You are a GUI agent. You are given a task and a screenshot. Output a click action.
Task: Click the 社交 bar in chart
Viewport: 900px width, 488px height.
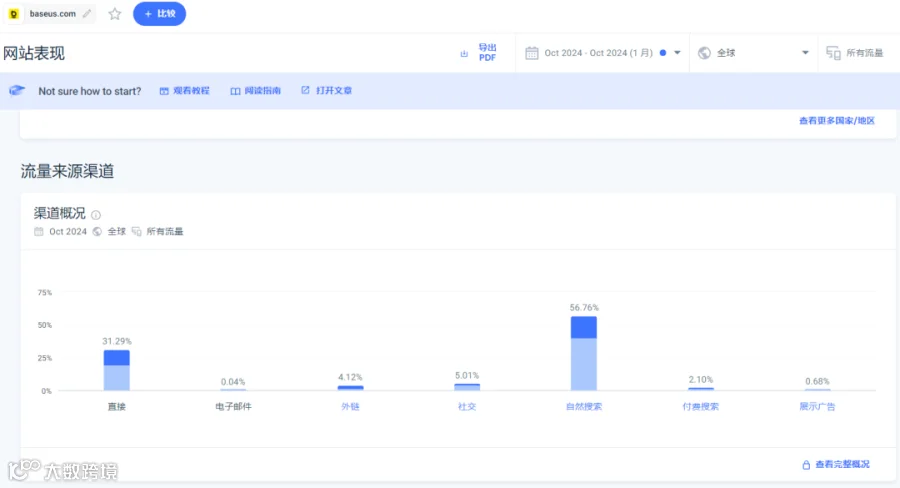click(x=467, y=387)
